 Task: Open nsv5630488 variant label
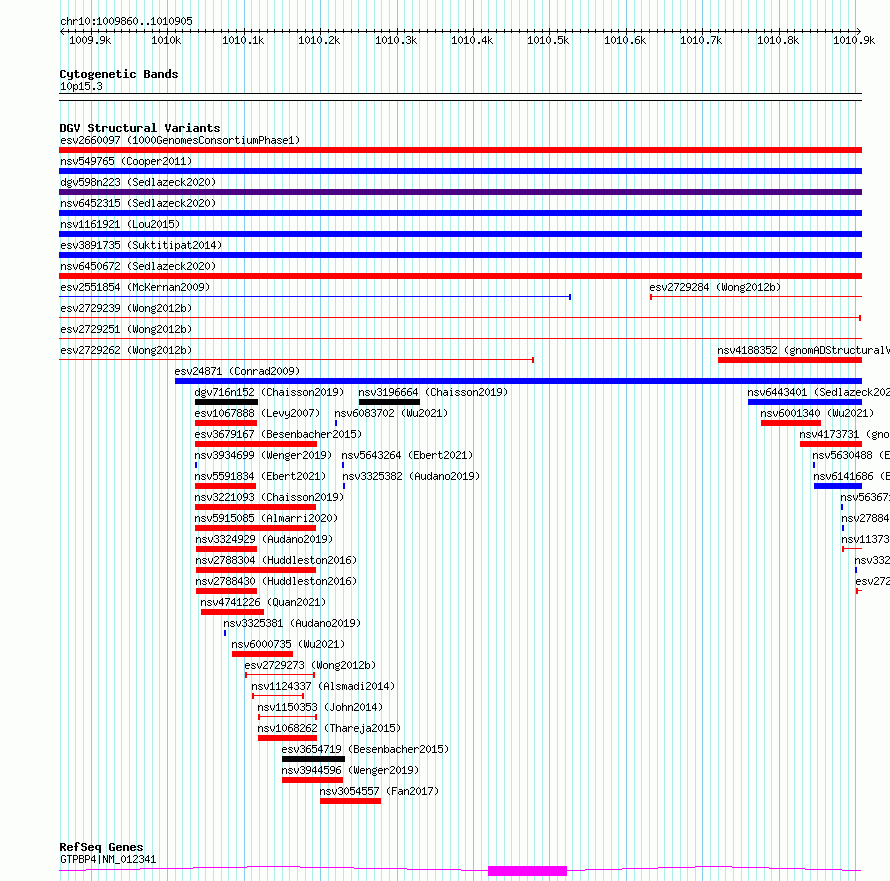(851, 455)
